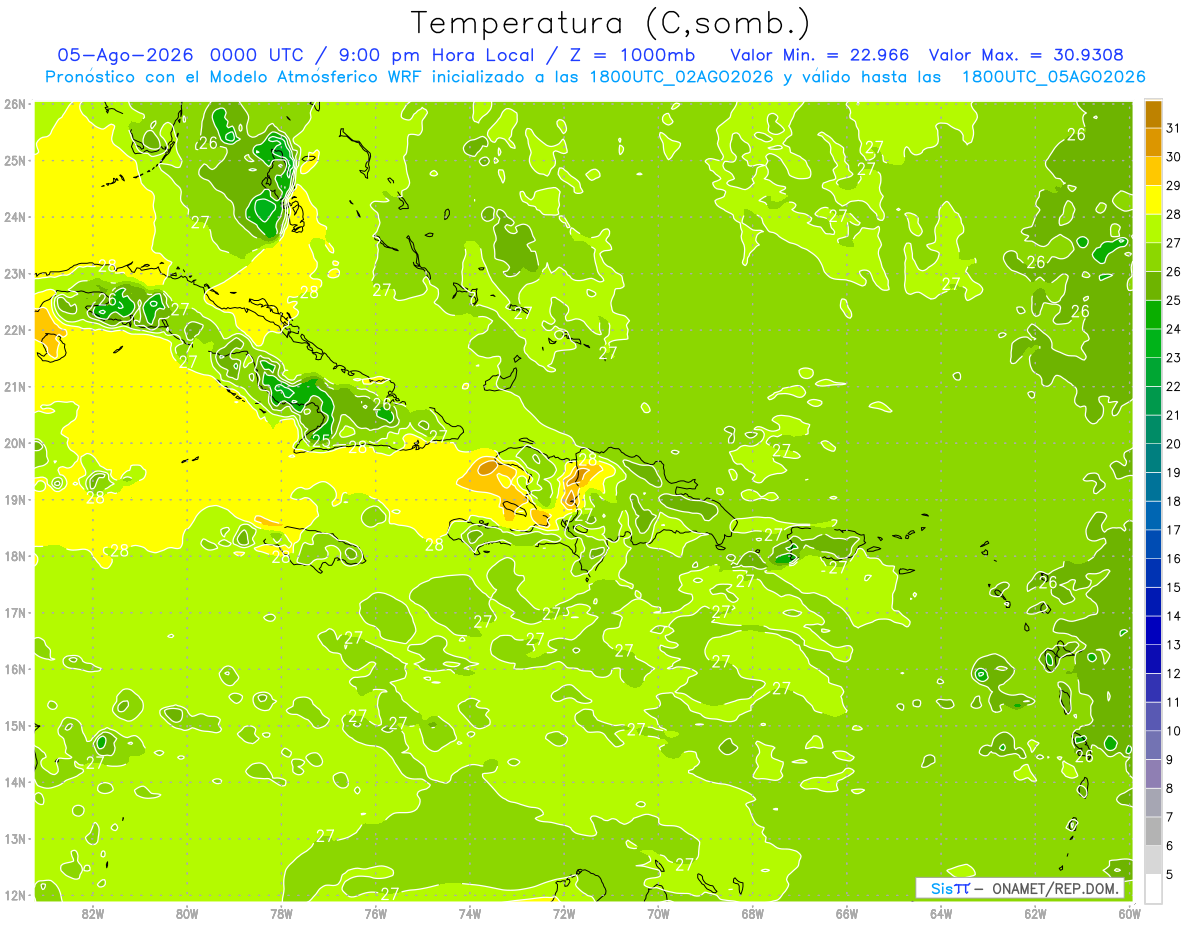Pick the 15–16 blue legend swatch
The width and height of the screenshot is (1200, 927).
tap(1153, 573)
